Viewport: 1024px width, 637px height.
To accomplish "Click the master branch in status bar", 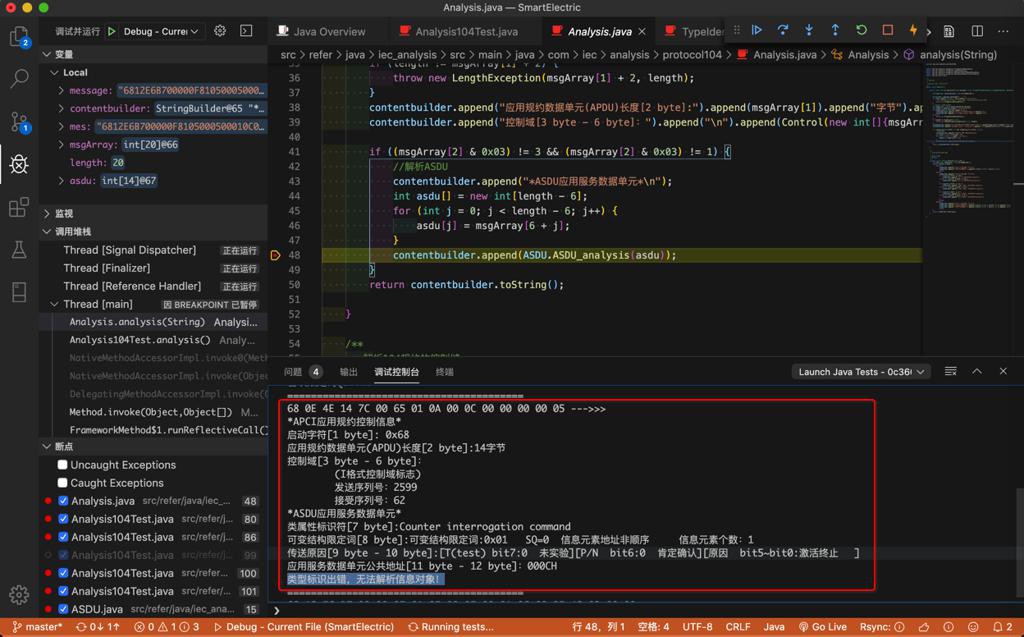I will tap(38, 627).
